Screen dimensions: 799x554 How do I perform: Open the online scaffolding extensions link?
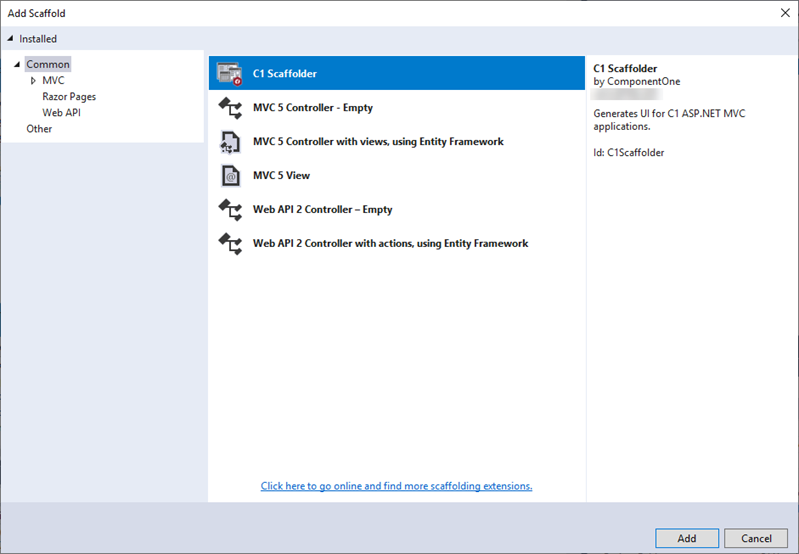tap(396, 486)
